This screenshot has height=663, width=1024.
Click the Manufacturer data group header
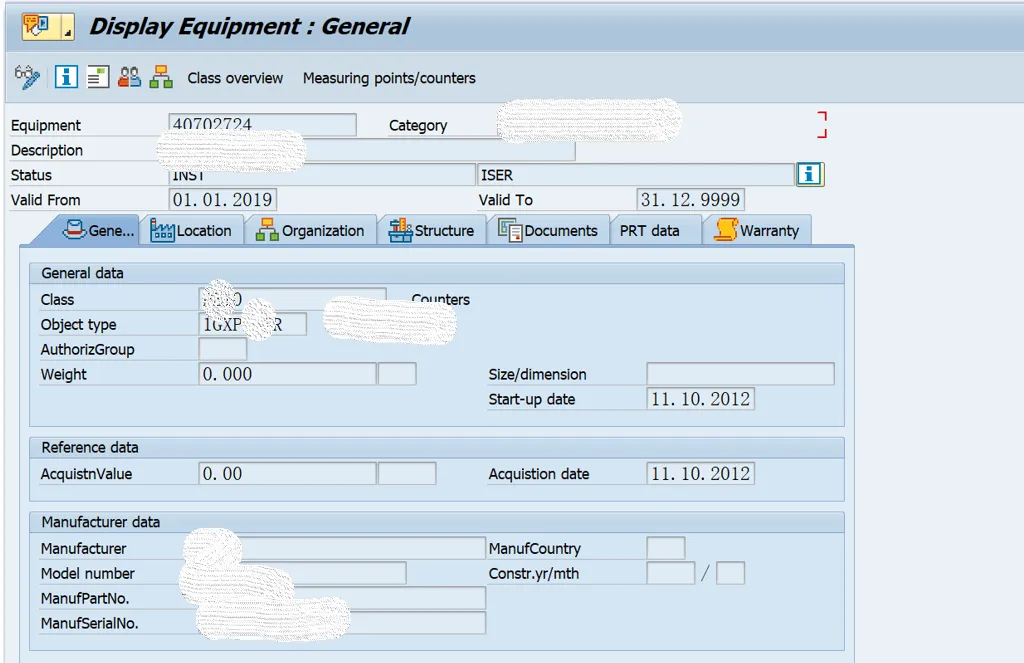click(101, 522)
